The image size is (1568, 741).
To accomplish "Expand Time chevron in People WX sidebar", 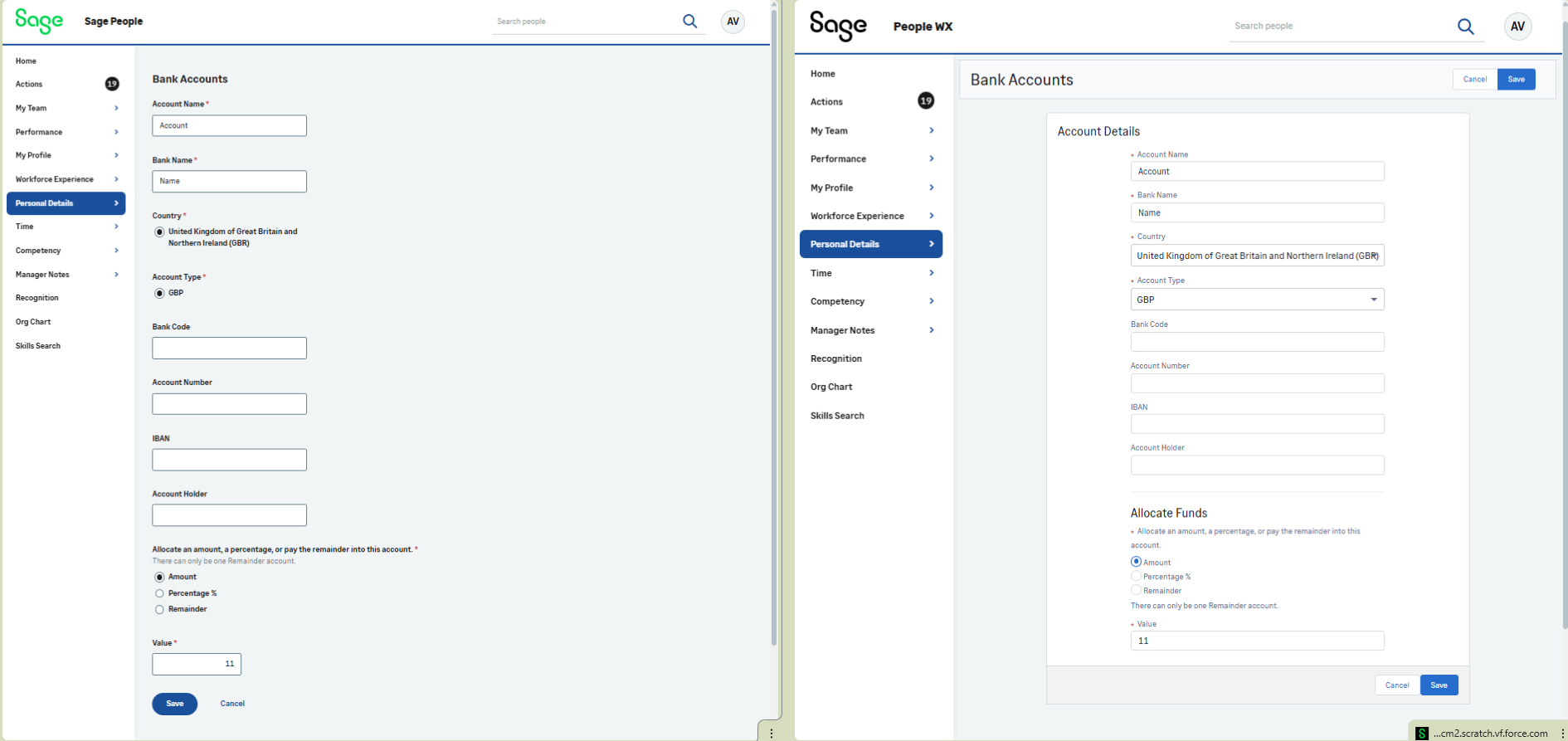I will coord(932,273).
